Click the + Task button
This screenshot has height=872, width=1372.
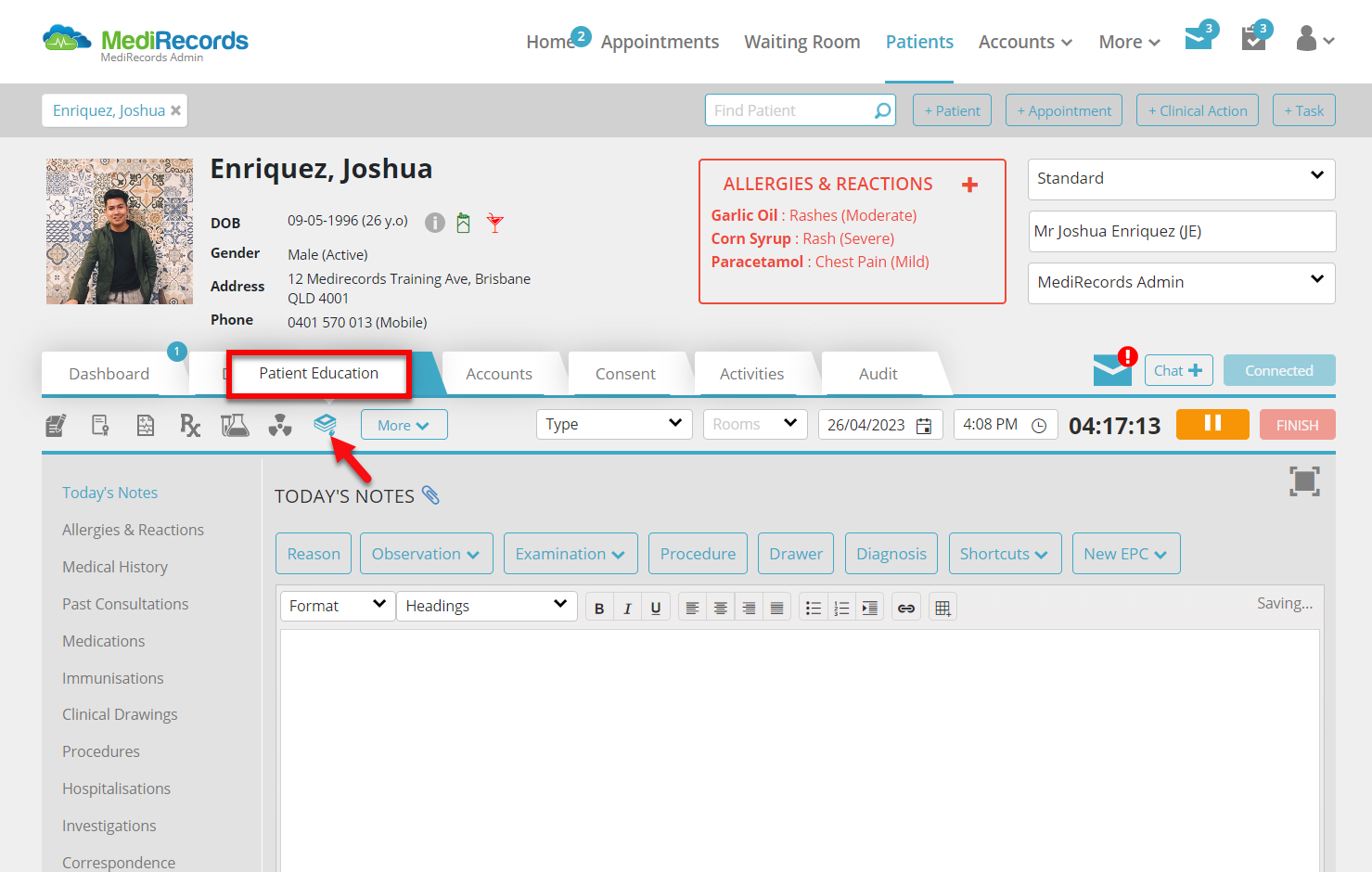pos(1304,110)
